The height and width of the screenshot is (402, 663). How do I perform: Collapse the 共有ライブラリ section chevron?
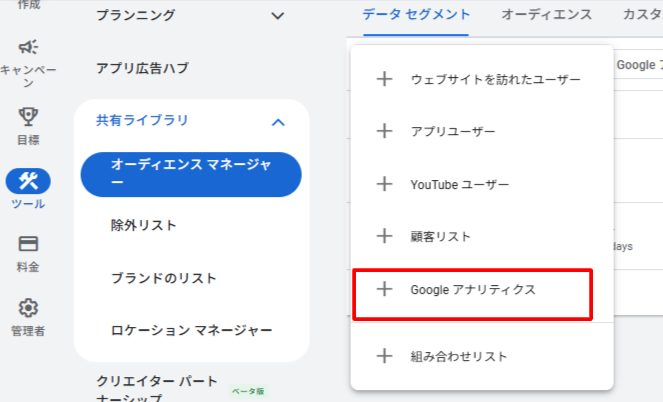[x=278, y=121]
